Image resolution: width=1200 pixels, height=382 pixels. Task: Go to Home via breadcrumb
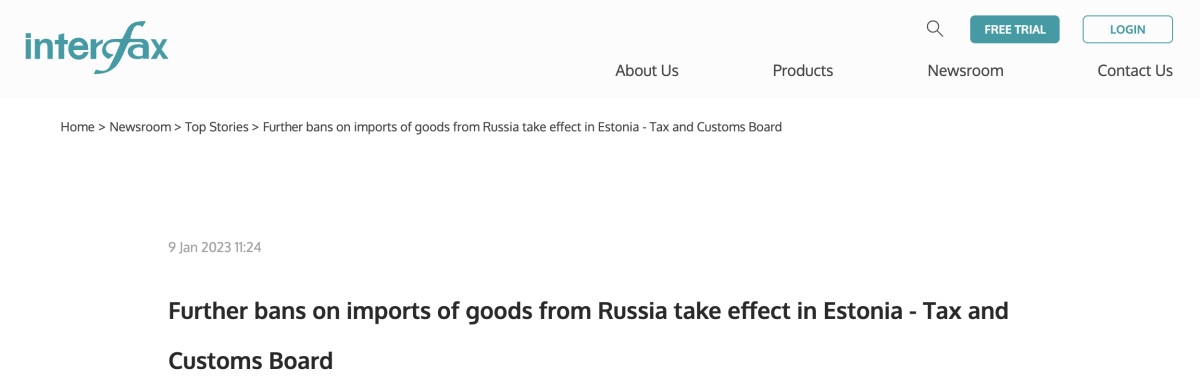point(77,127)
